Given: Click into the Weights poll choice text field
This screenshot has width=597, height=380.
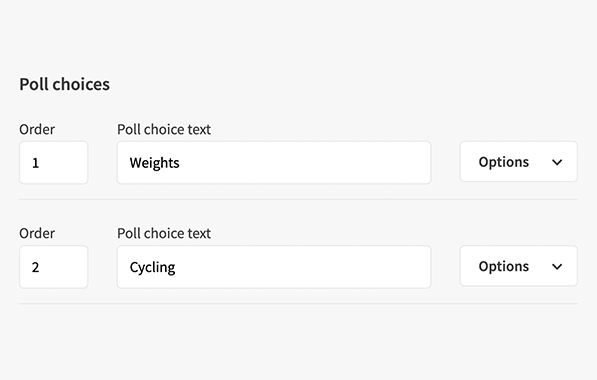Looking at the screenshot, I should click(x=274, y=163).
